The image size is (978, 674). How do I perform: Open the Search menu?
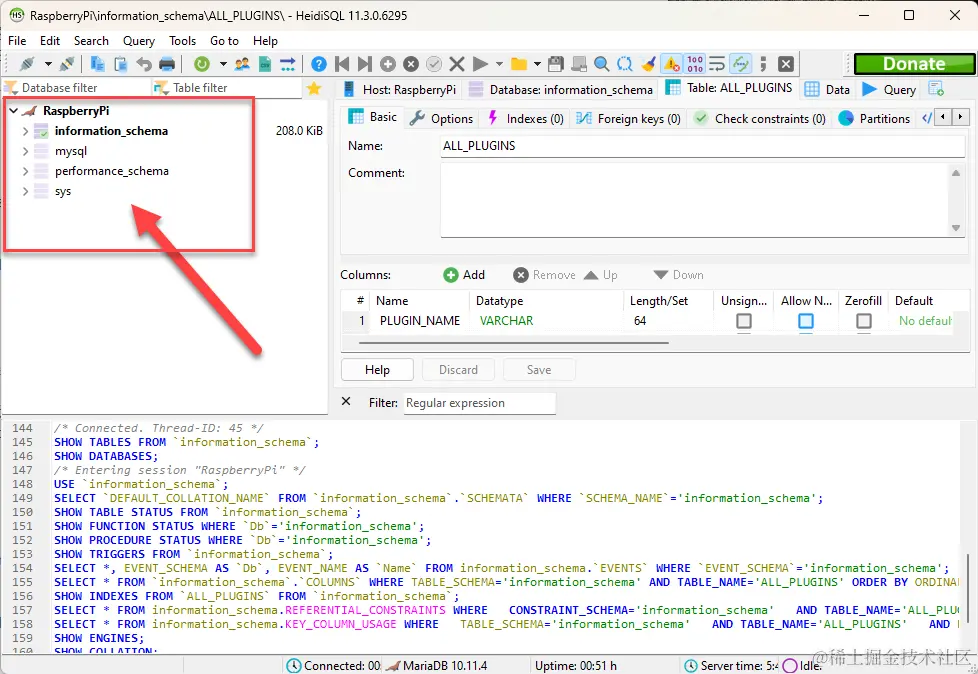91,41
